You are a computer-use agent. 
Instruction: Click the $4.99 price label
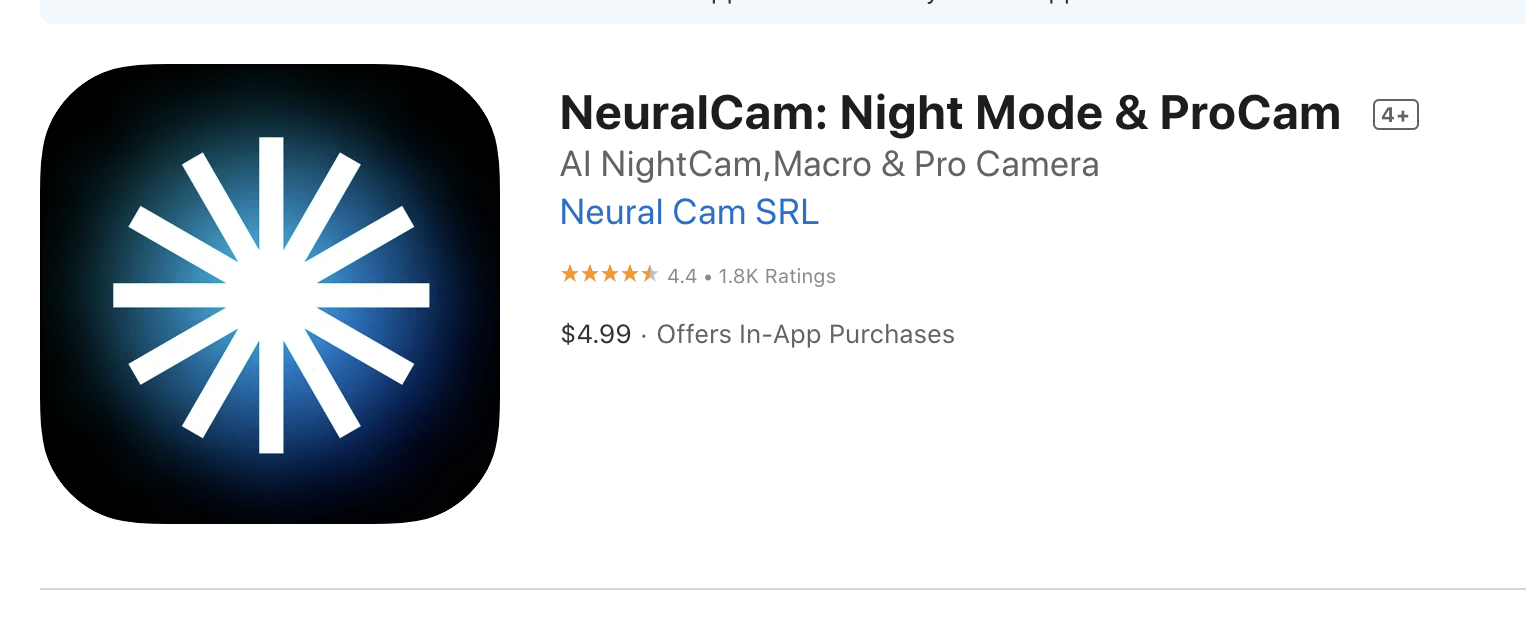pos(596,334)
